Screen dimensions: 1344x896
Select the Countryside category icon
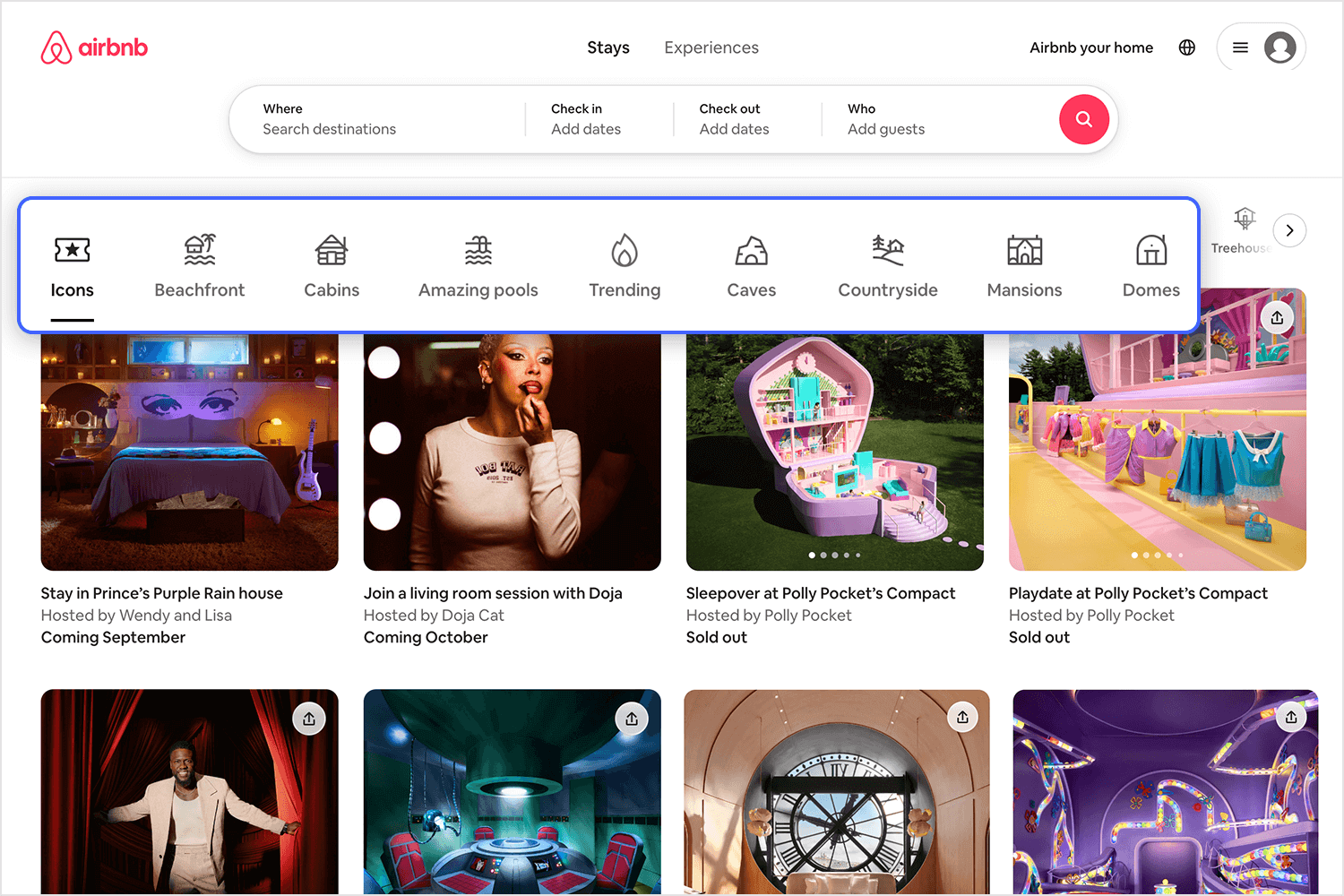pos(888,250)
